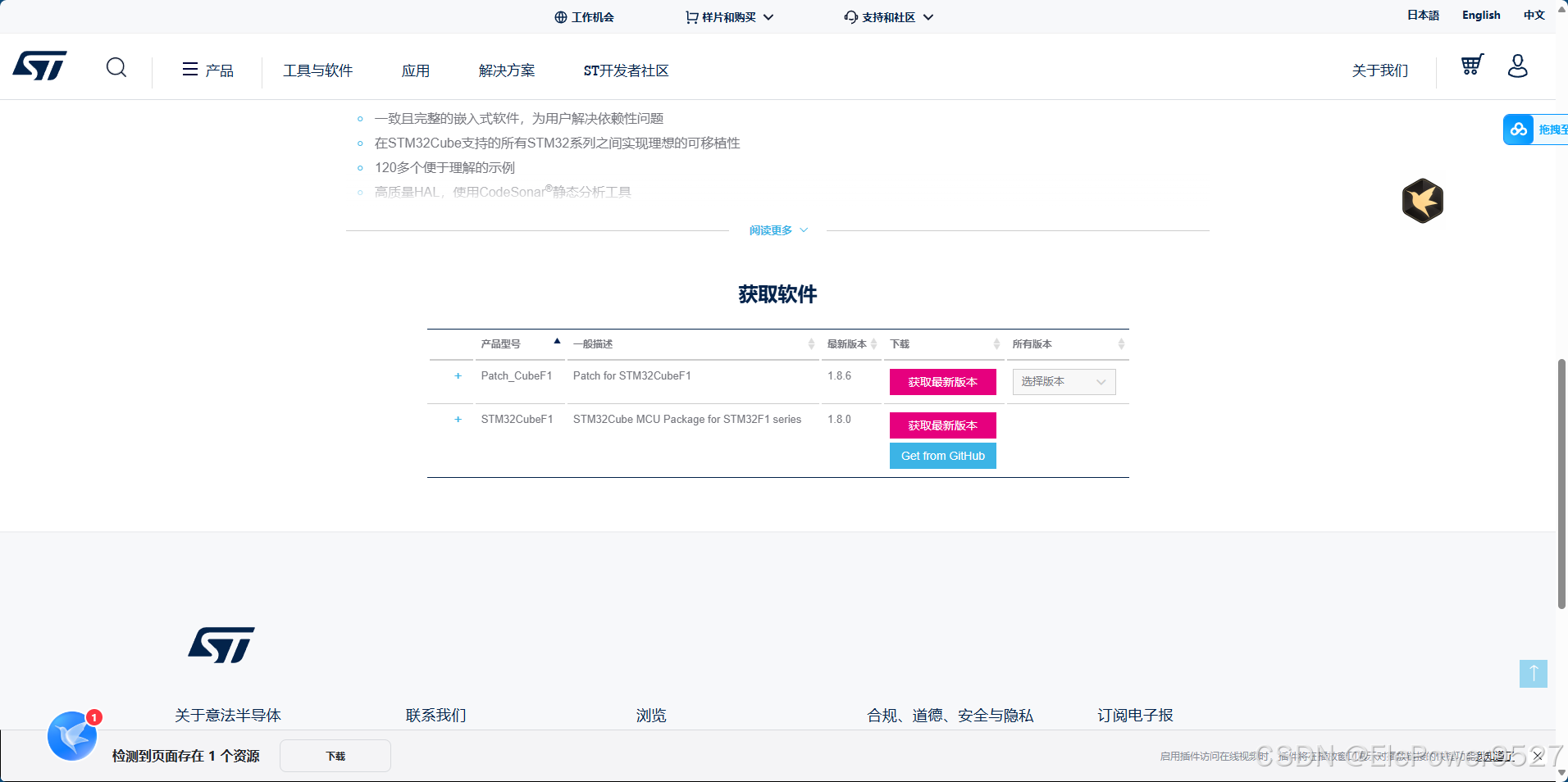
Task: Sort by 下载 column
Action: (945, 344)
